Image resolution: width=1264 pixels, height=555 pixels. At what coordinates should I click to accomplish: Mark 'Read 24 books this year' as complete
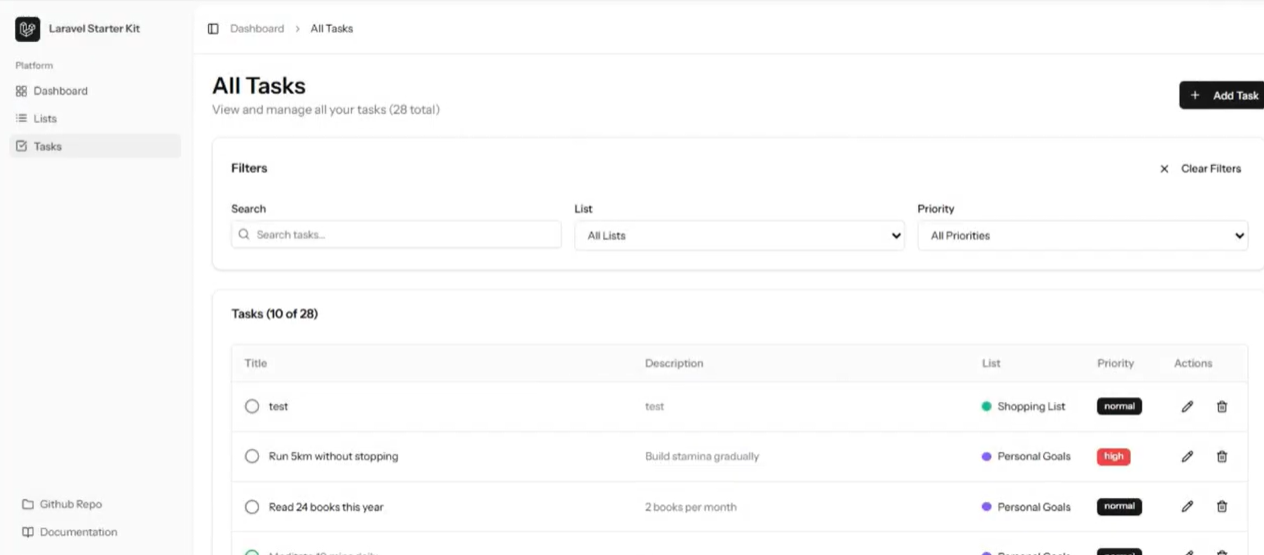point(252,507)
